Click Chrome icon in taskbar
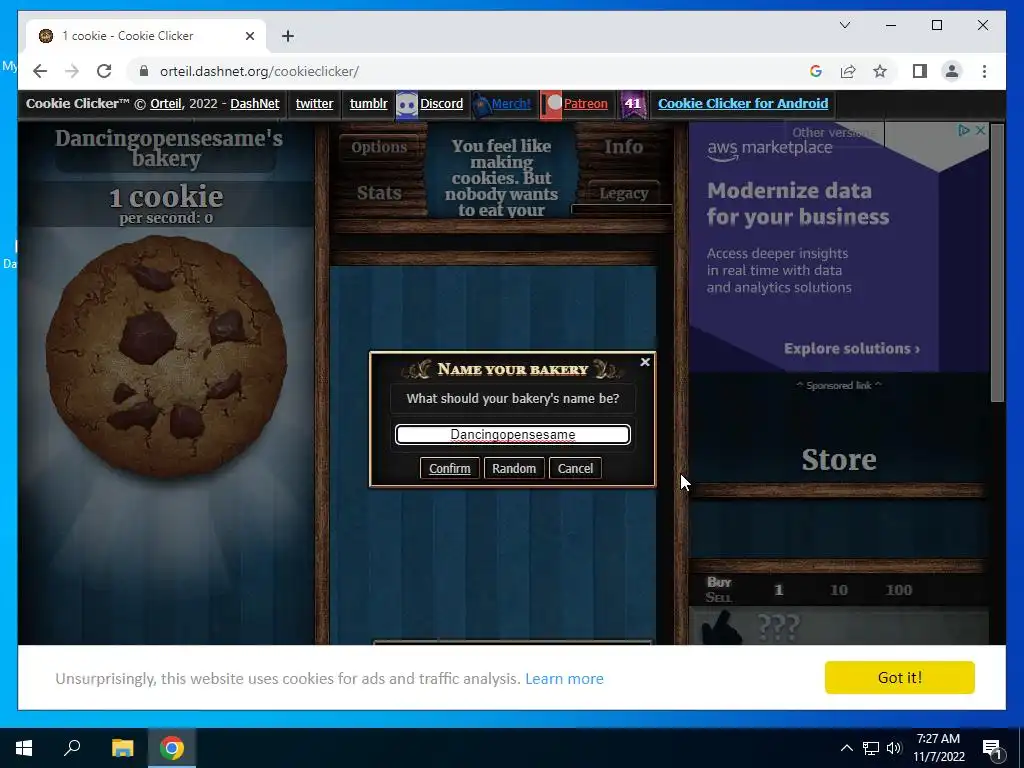Viewport: 1024px width, 768px height. (x=172, y=748)
